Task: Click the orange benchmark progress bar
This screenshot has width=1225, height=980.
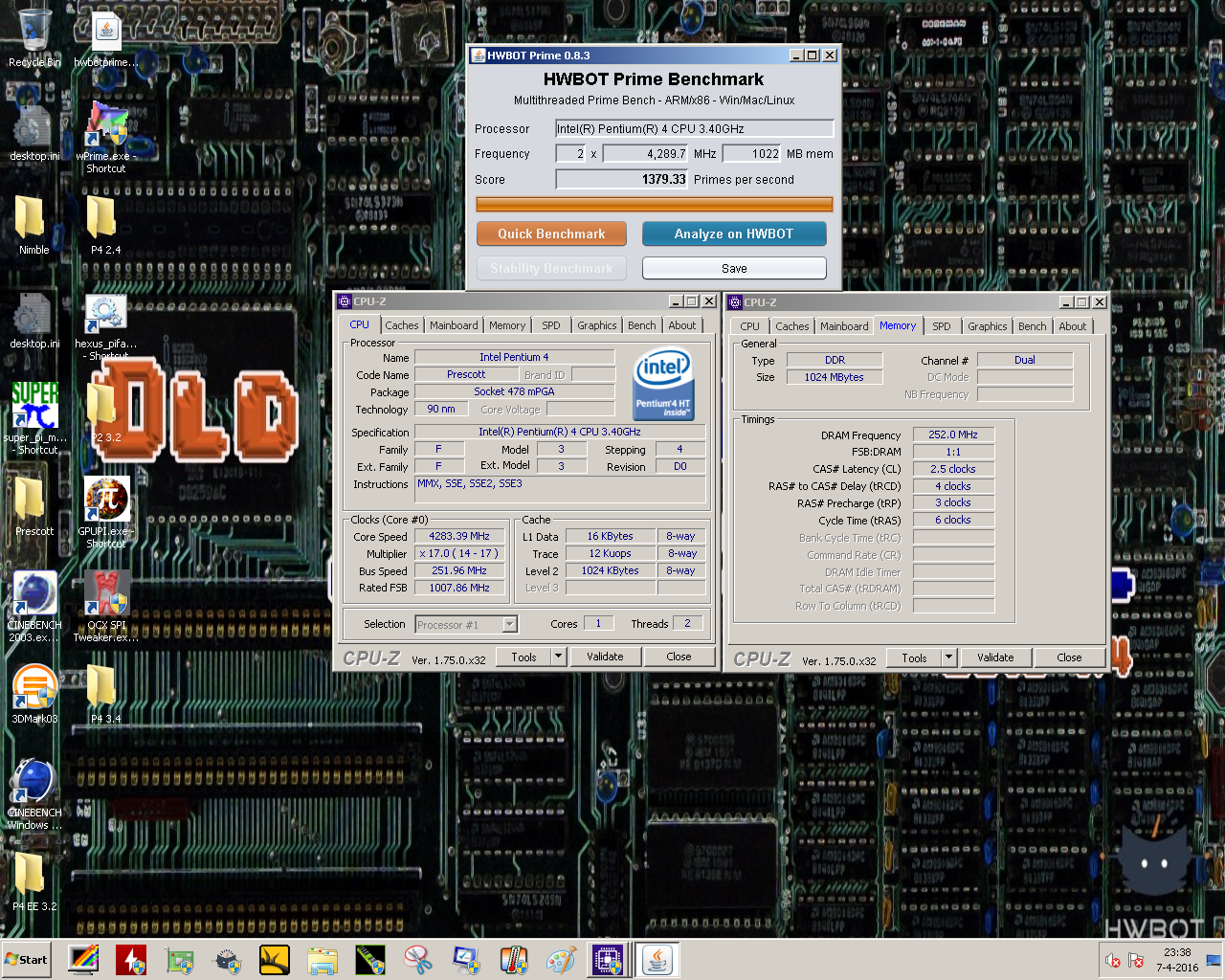Action: click(655, 204)
